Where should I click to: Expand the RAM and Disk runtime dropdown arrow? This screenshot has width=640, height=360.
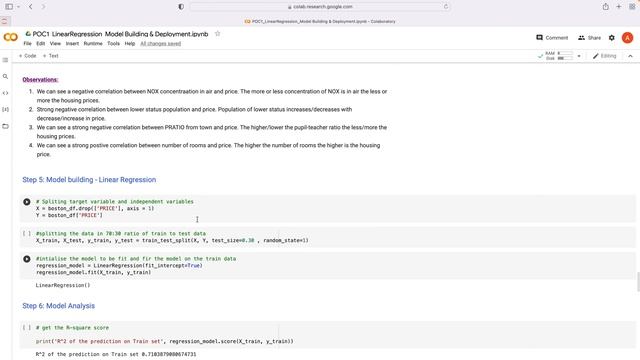tap(579, 56)
